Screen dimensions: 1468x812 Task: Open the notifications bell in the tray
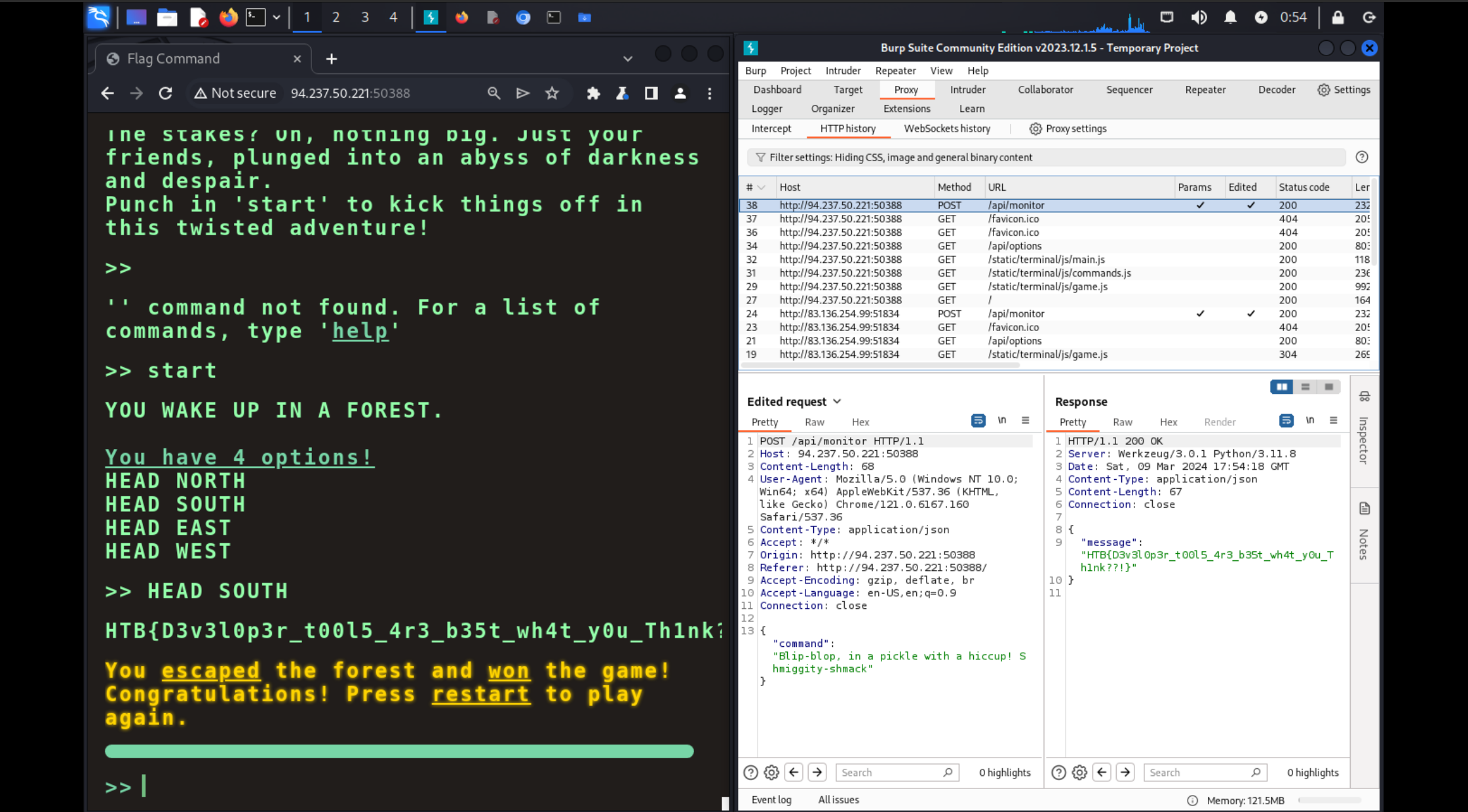click(1230, 18)
